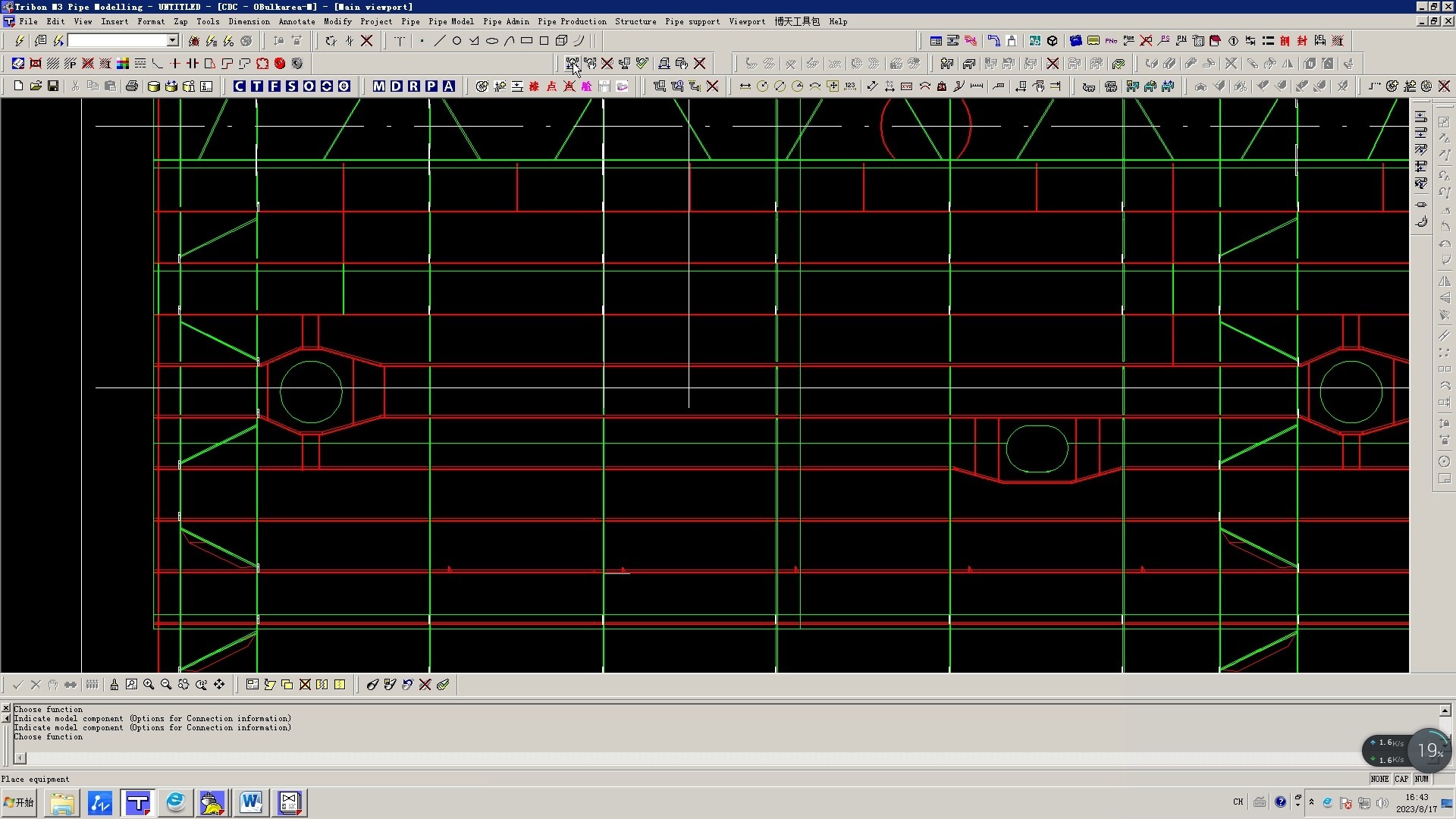Click the blue T toolbar button

(x=257, y=86)
